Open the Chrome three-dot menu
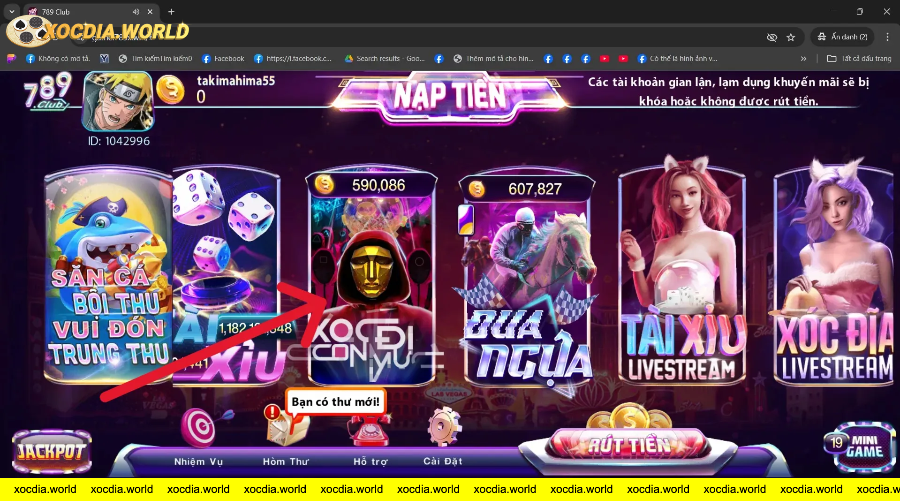Image resolution: width=900 pixels, height=501 pixels. coord(887,37)
